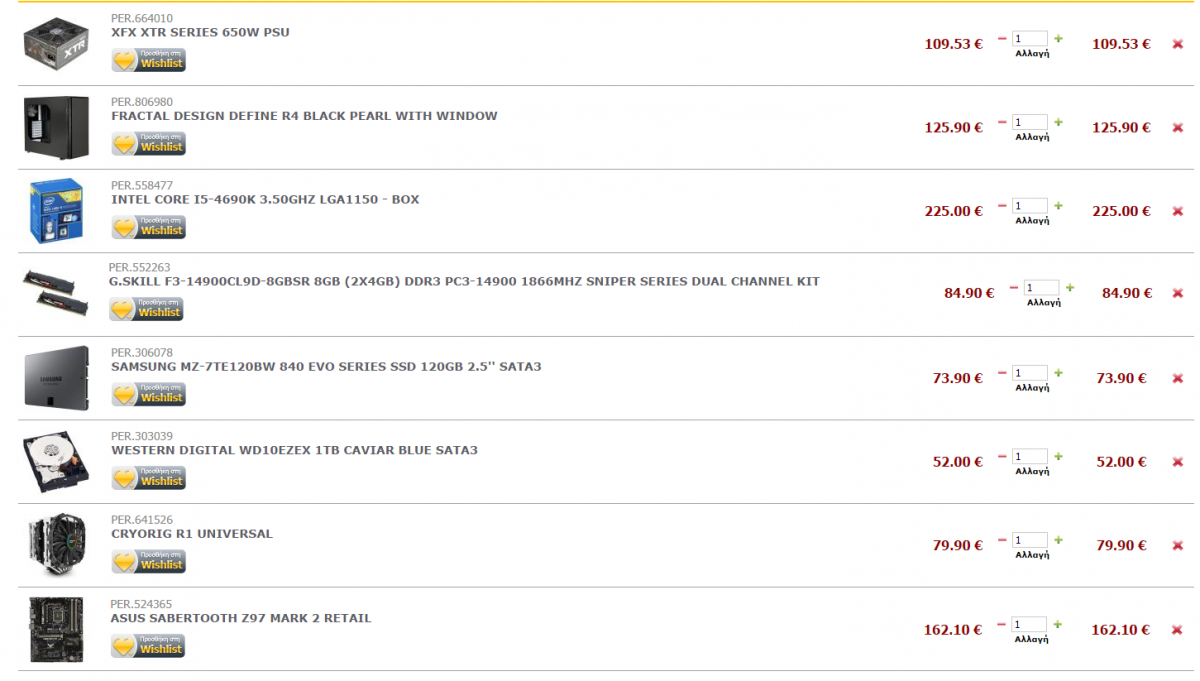
Task: Click minus icon for ASUS Sabertooth Z97
Action: coord(1002,626)
